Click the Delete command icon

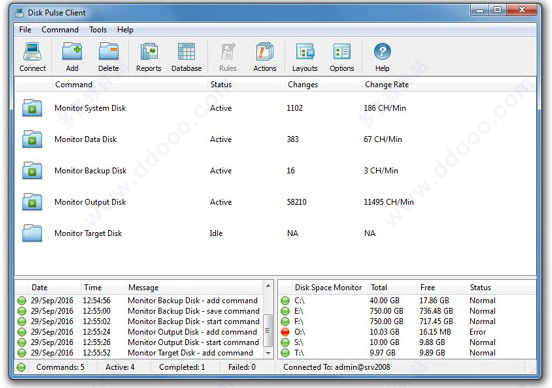tap(108, 52)
